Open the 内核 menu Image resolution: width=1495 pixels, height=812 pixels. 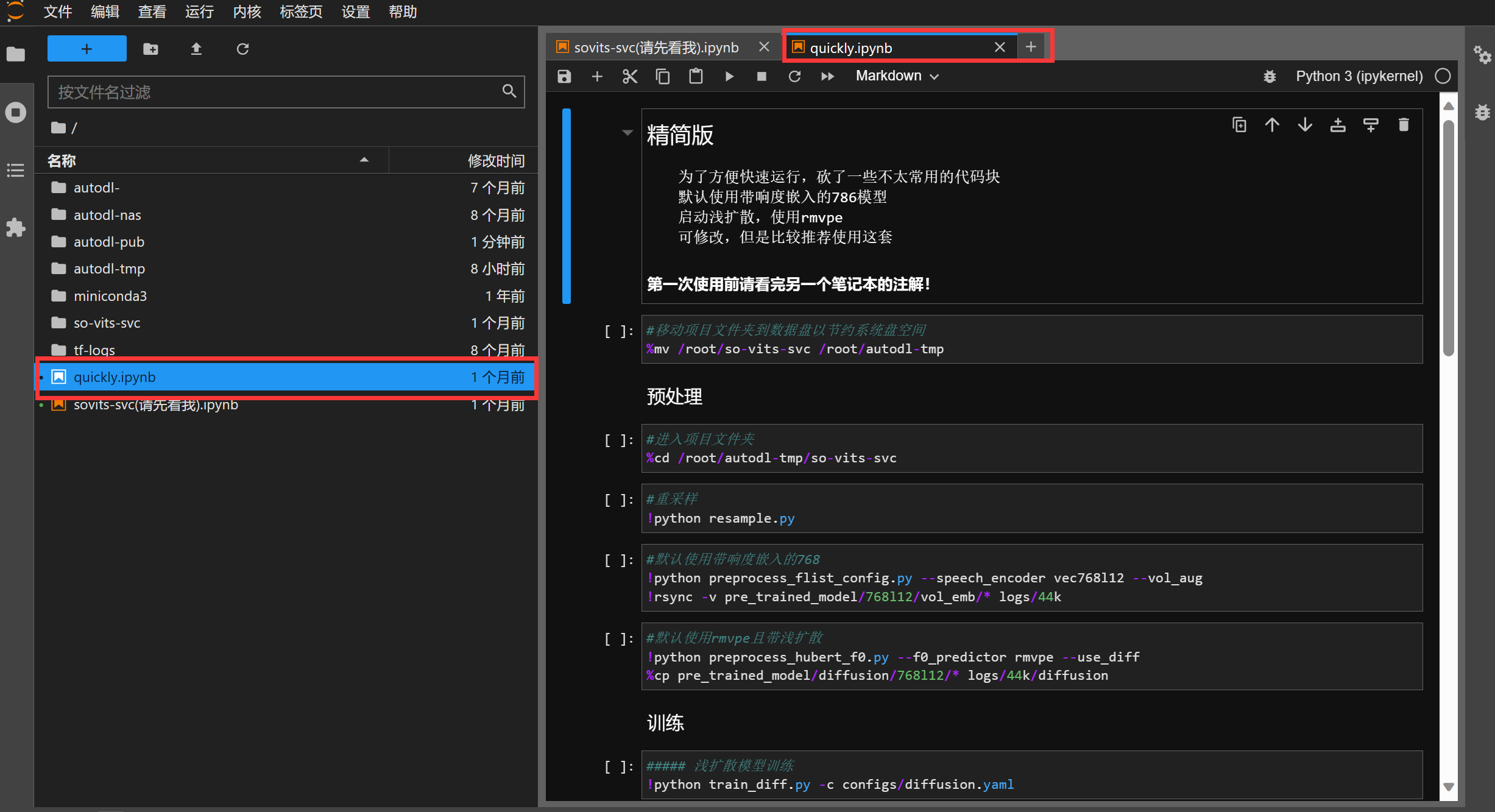247,12
